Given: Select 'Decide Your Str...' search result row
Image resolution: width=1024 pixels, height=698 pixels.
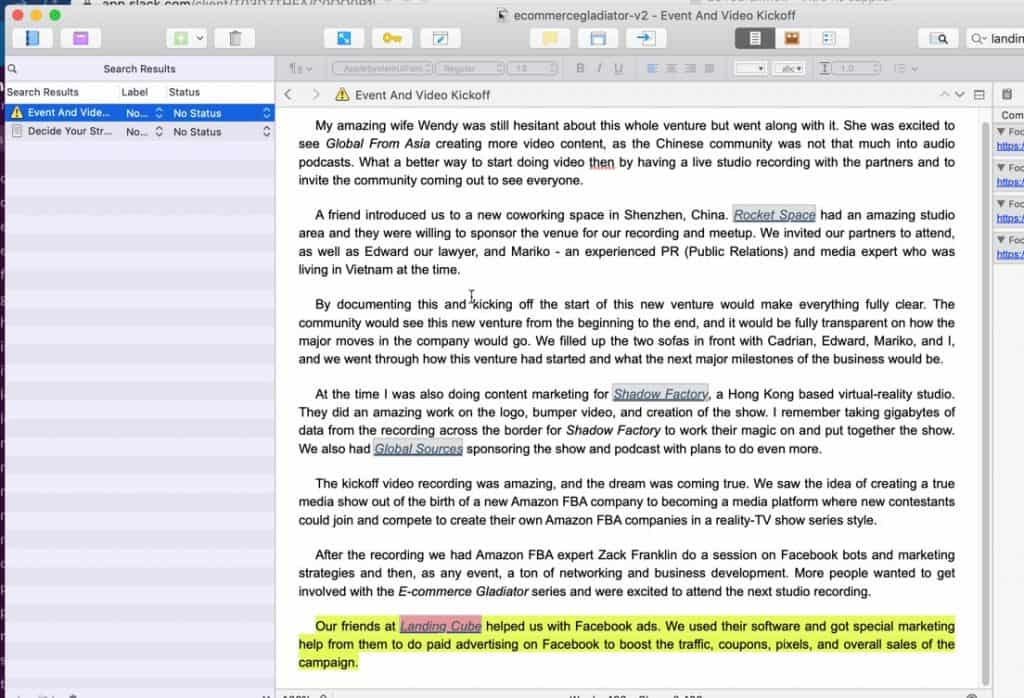Looking at the screenshot, I should pyautogui.click(x=140, y=131).
